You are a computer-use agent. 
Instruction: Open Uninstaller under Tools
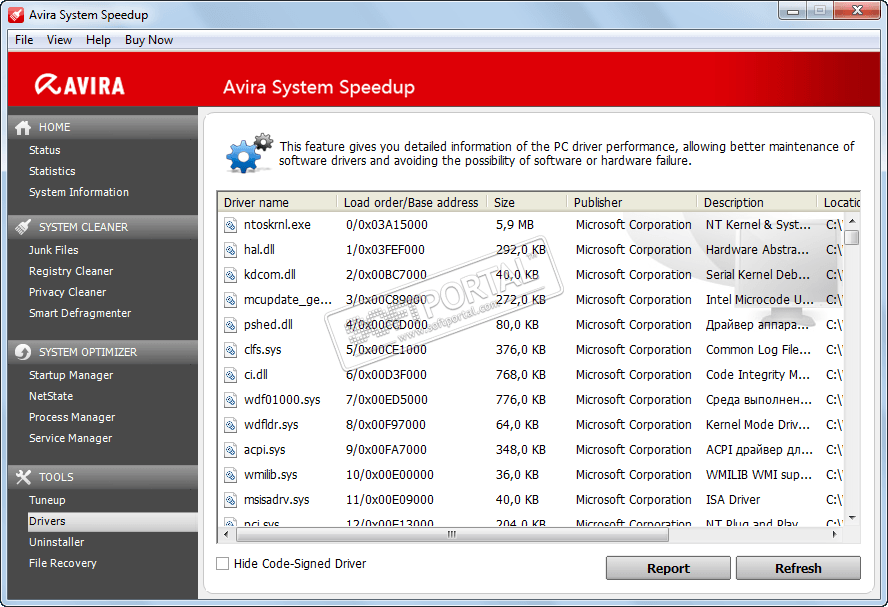57,542
